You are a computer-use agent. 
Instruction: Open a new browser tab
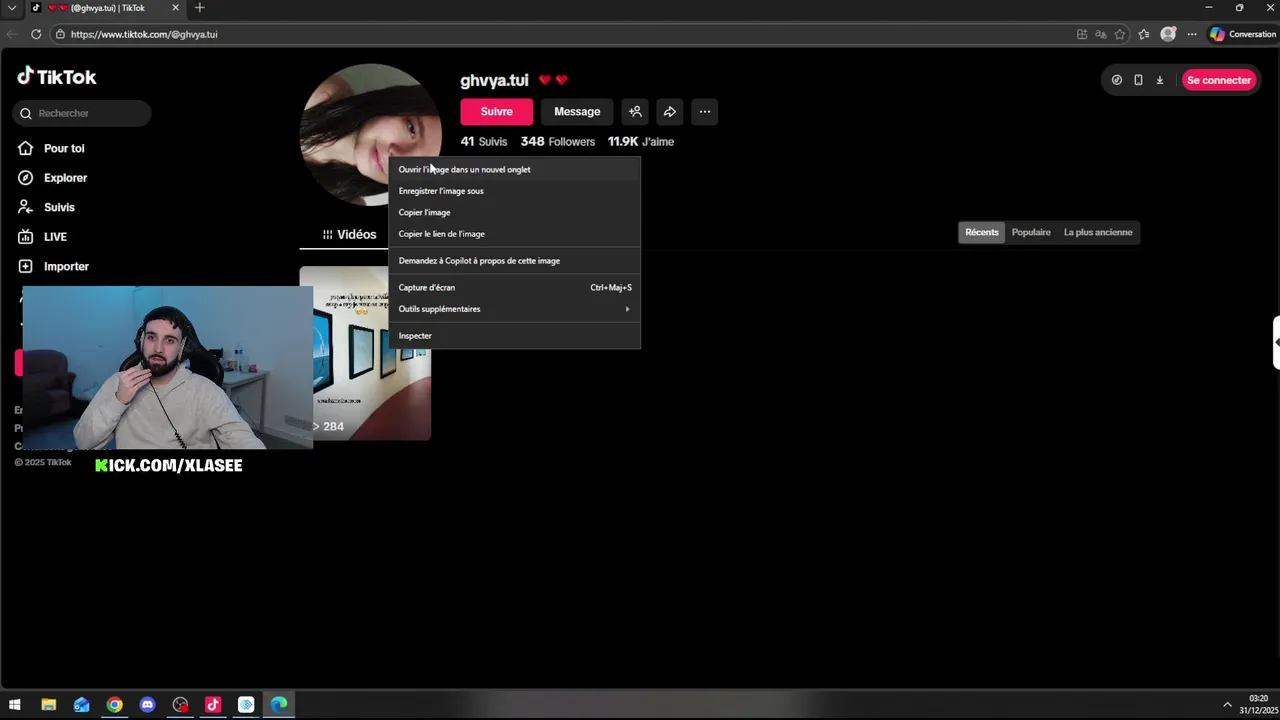click(200, 8)
